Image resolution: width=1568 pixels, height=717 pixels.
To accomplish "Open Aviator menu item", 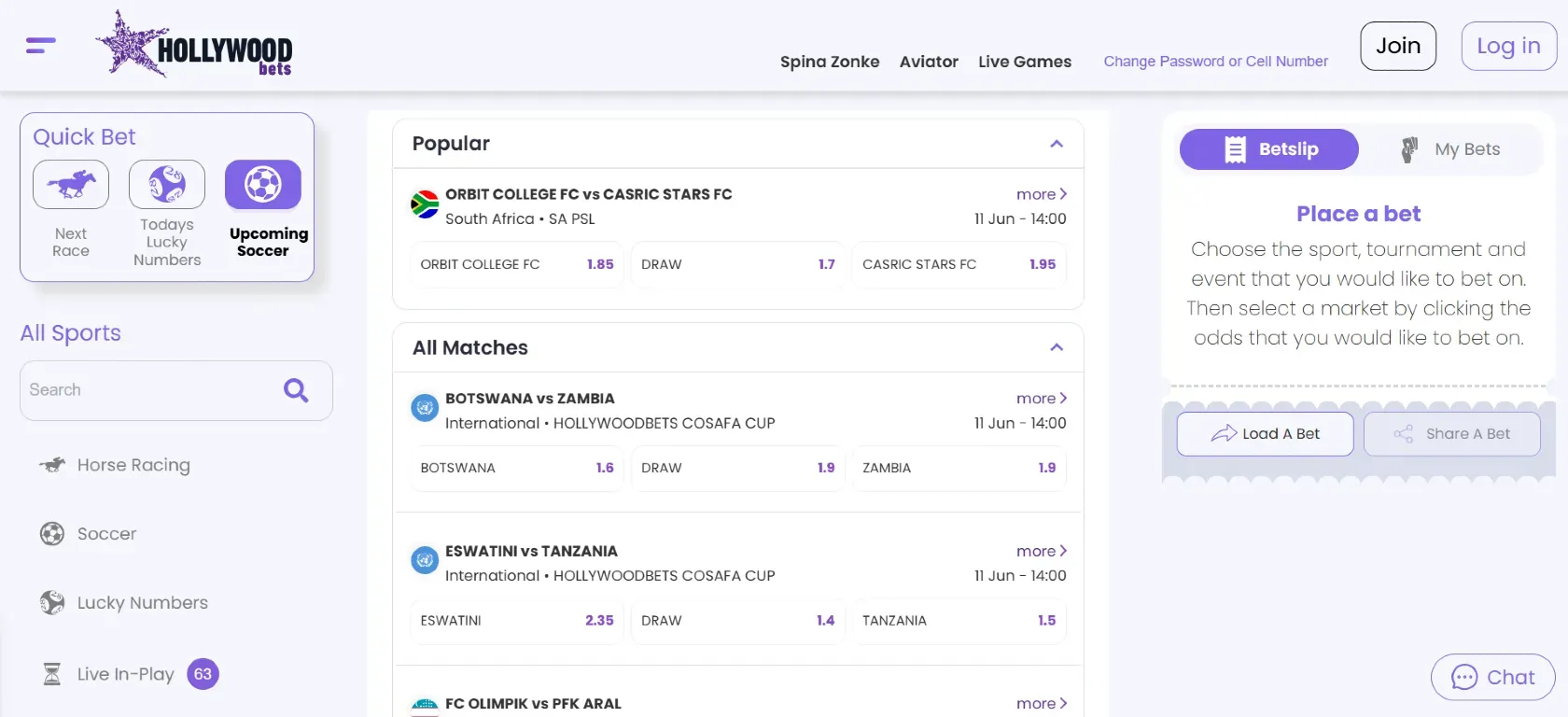I will tap(929, 62).
